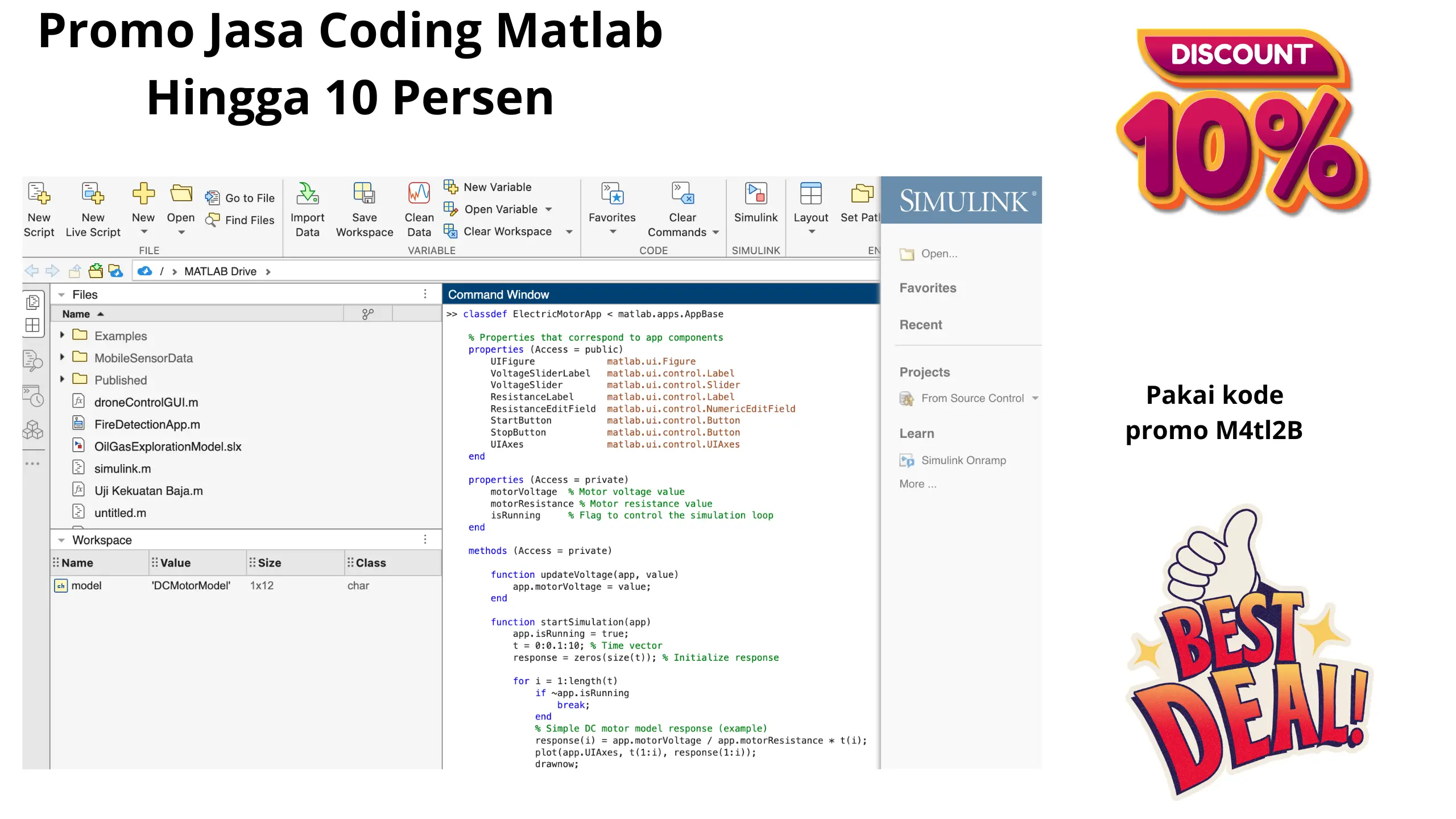Open the Files sidebar panel icon
This screenshot has width=1456, height=819.
point(33,302)
